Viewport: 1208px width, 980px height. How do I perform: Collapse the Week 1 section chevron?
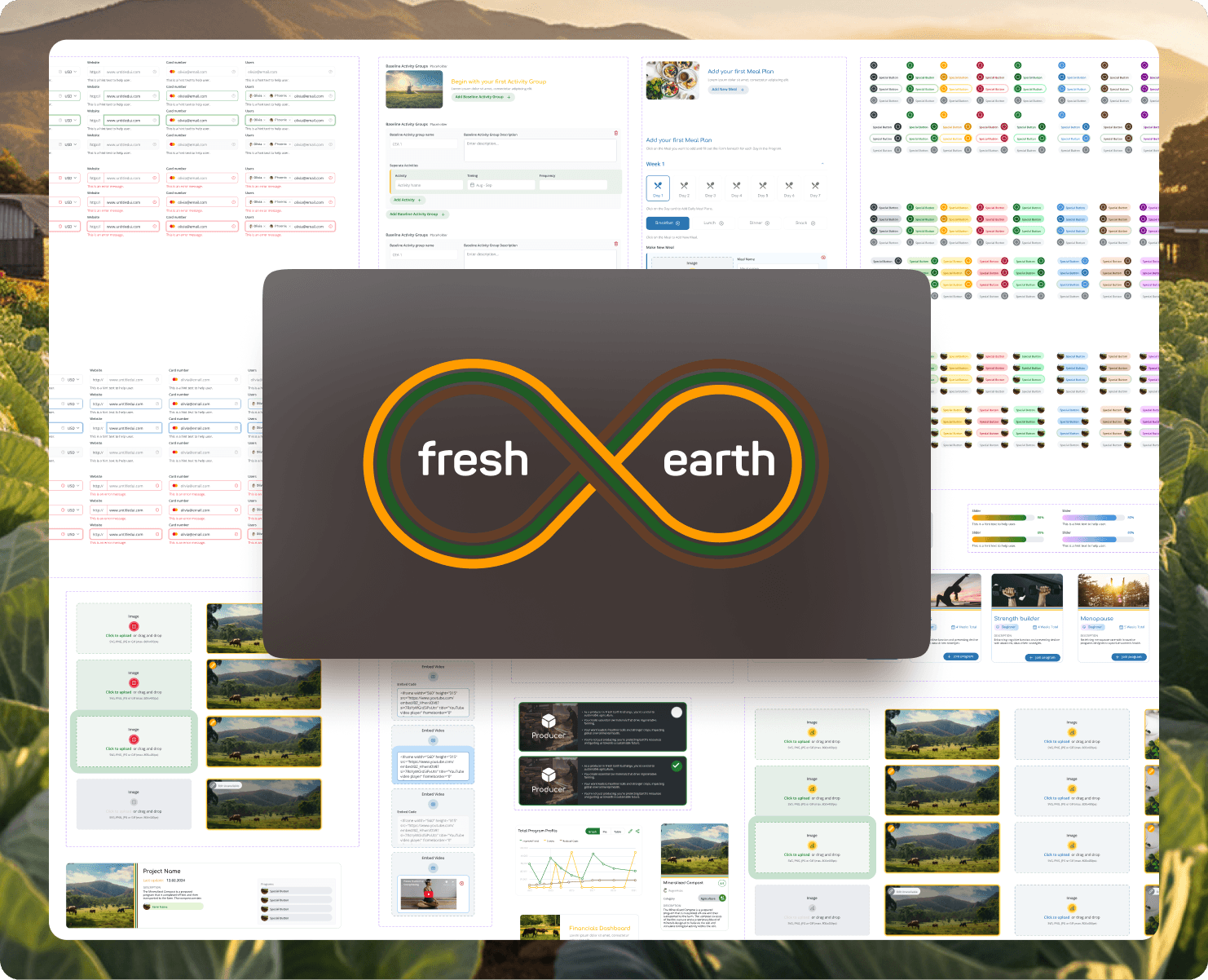coord(822,164)
